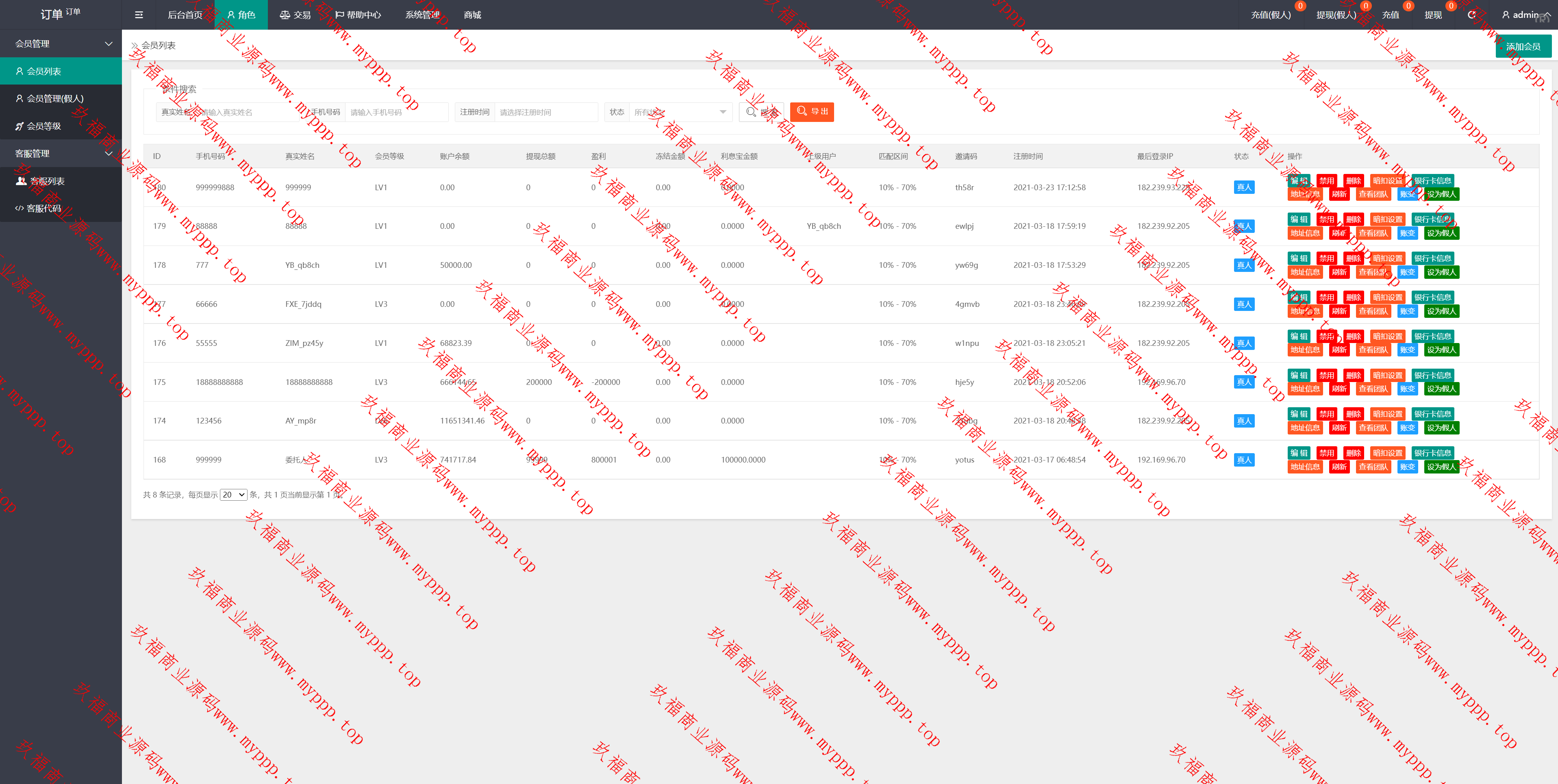
Task: Click the 充值(假人) notification link
Action: click(1270, 15)
